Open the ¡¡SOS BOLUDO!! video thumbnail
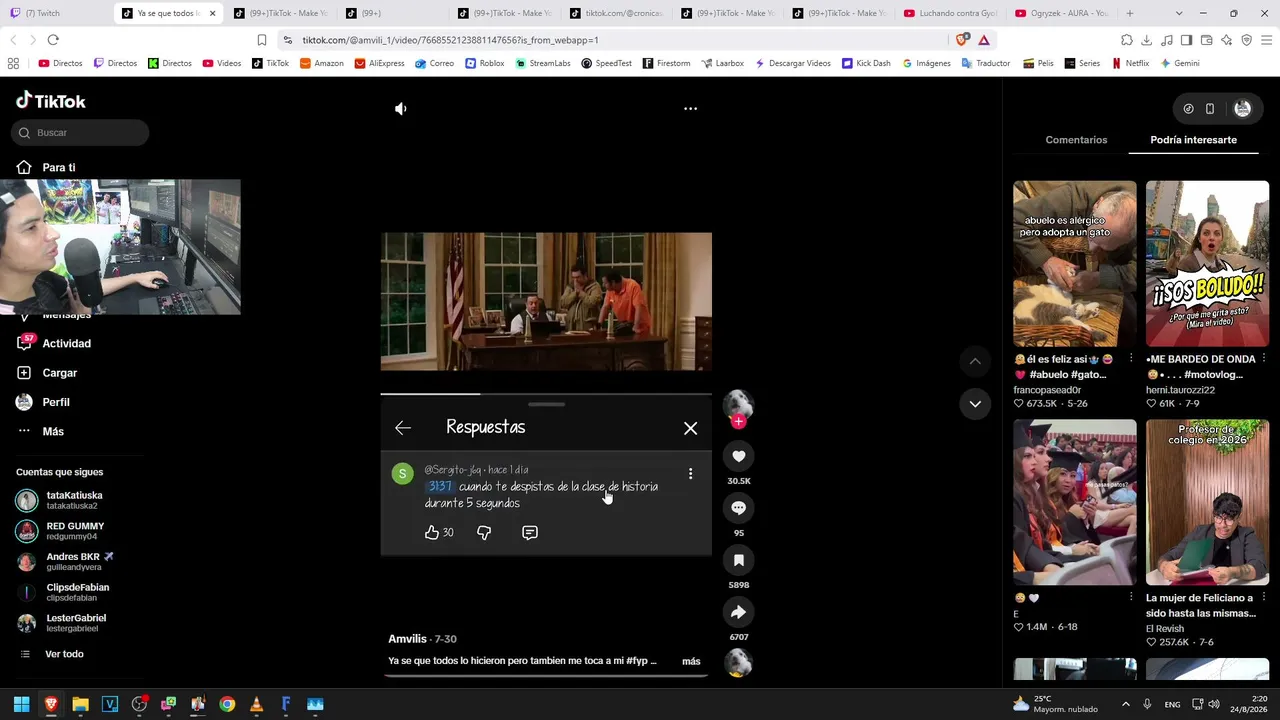Image resolution: width=1280 pixels, height=720 pixels. (1207, 264)
